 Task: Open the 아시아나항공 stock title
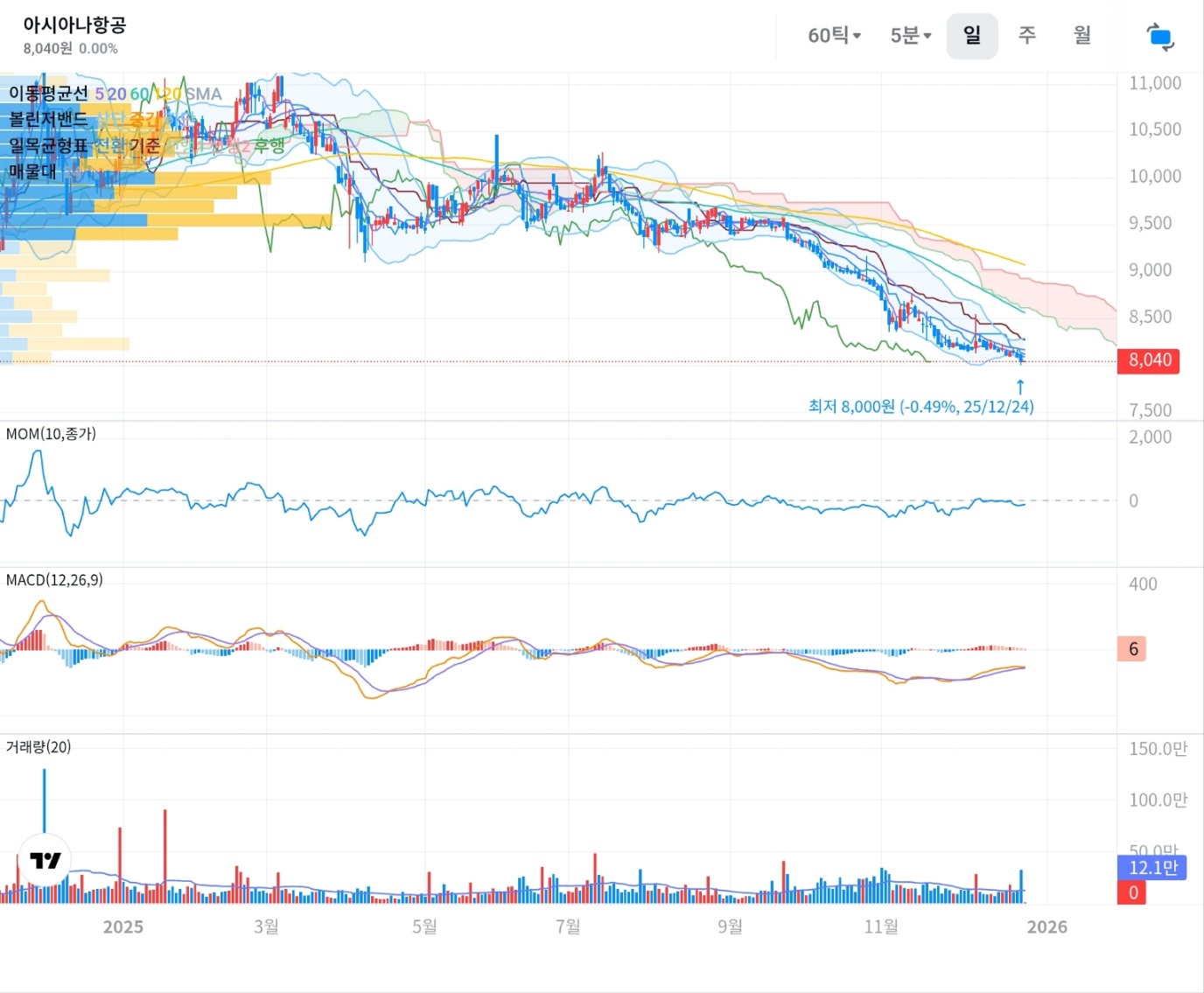pyautogui.click(x=74, y=24)
